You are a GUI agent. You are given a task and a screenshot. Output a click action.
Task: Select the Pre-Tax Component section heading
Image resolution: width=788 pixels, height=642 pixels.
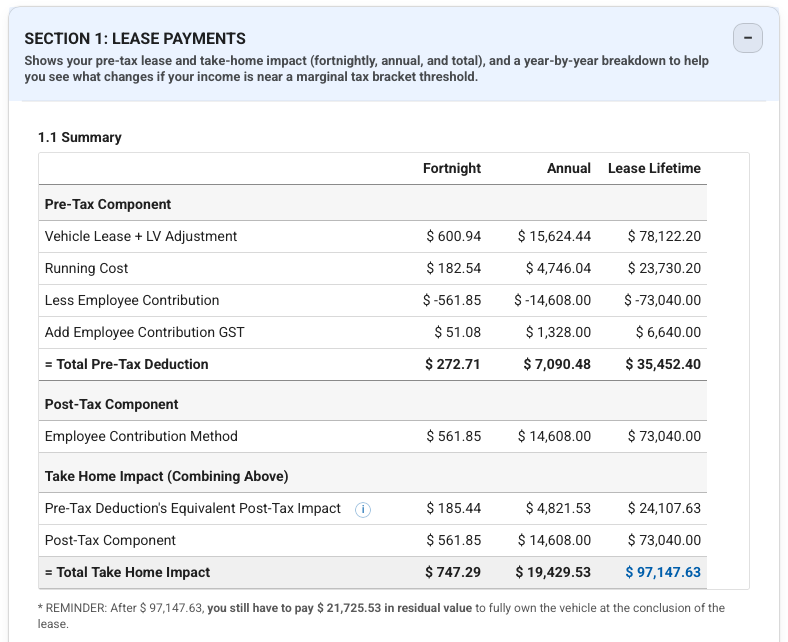(x=108, y=204)
